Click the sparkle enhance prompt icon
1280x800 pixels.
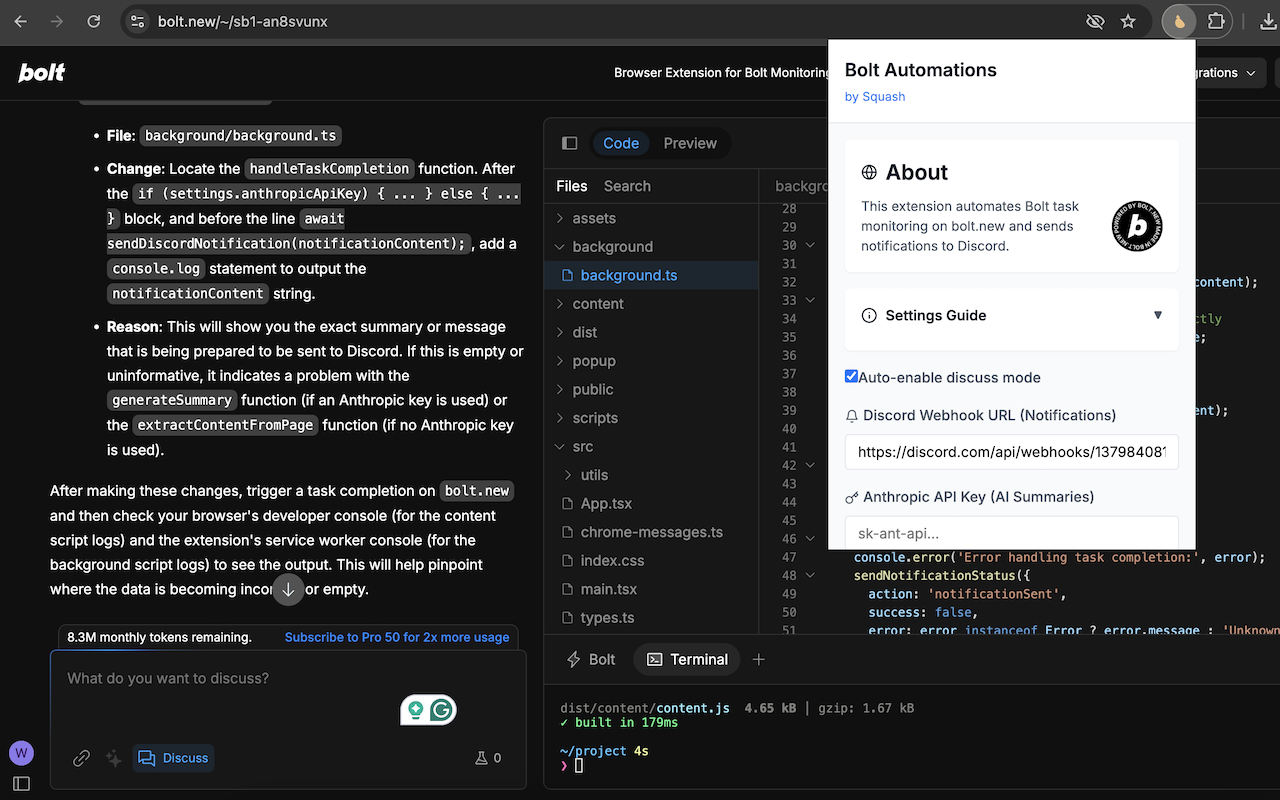[114, 758]
